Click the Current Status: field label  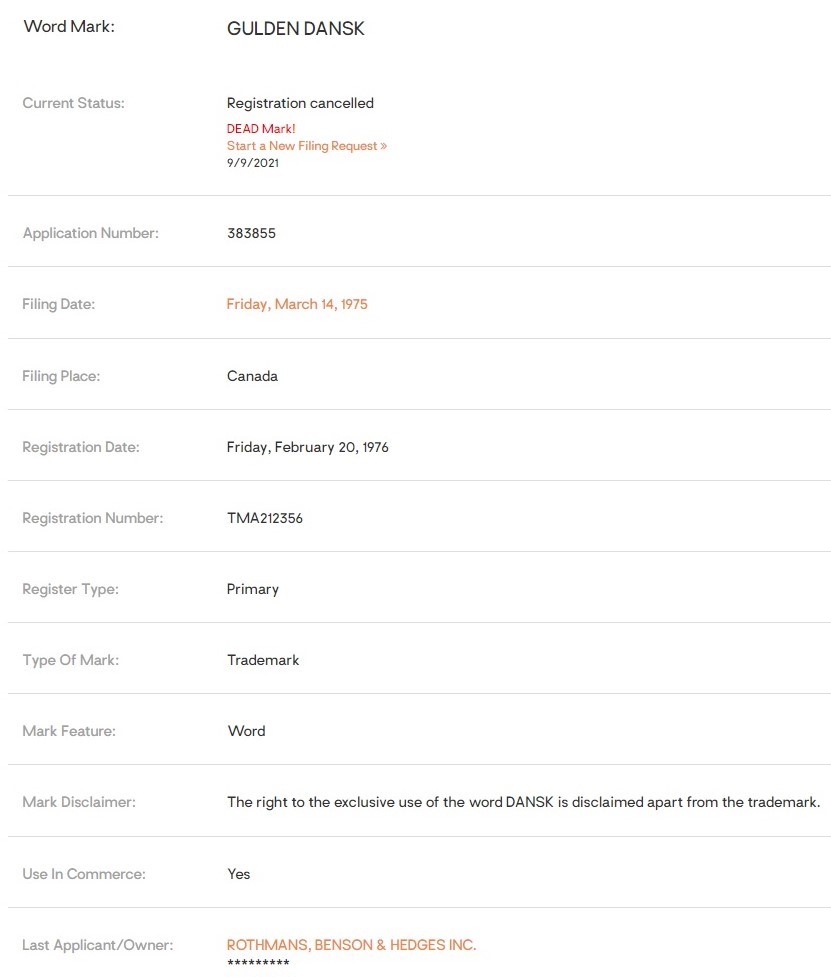click(x=73, y=103)
